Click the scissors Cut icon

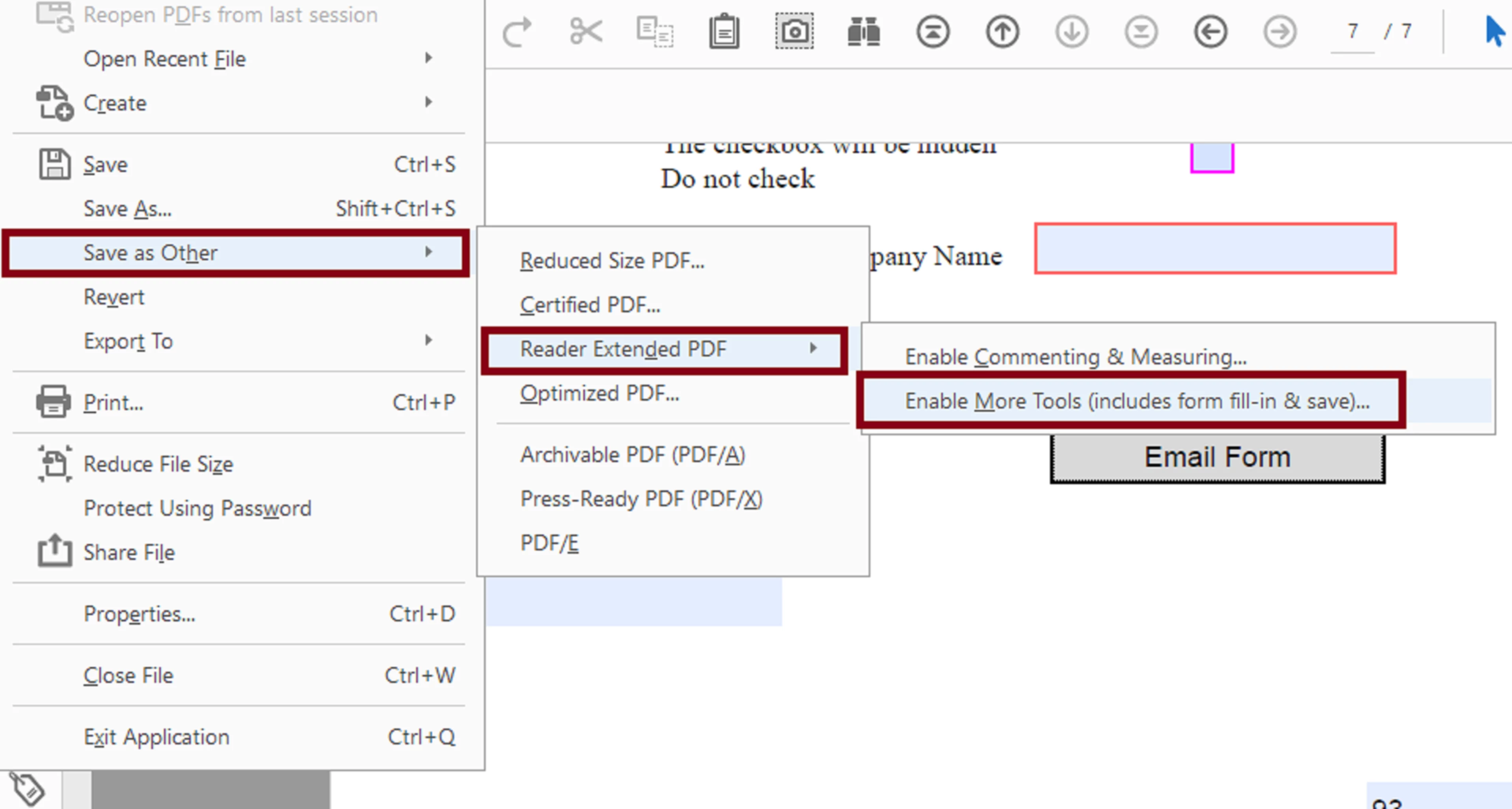click(586, 32)
